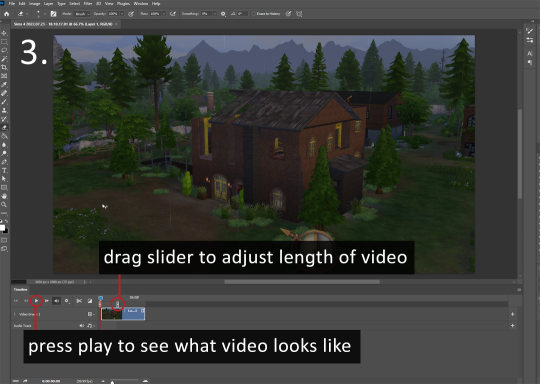Switch foreground and background colors

click(6, 221)
